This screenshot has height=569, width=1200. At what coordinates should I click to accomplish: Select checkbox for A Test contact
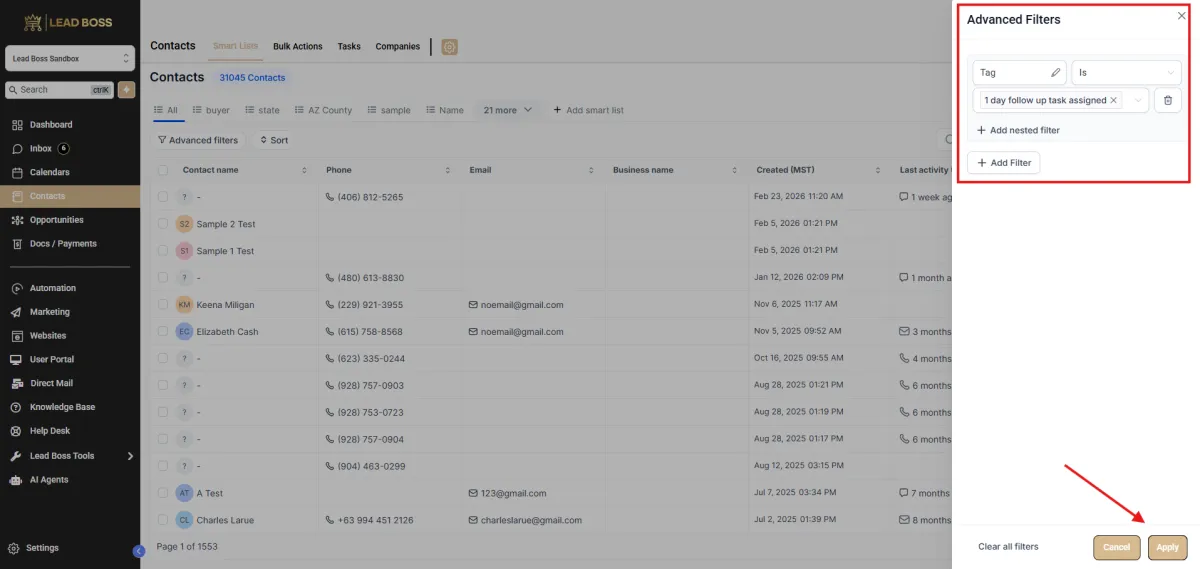(x=163, y=493)
